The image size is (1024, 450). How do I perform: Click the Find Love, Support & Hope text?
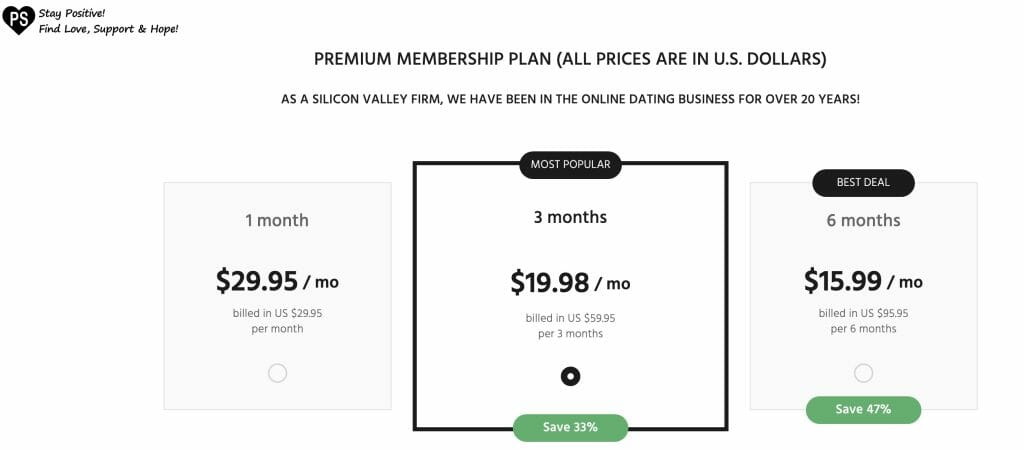(x=108, y=29)
